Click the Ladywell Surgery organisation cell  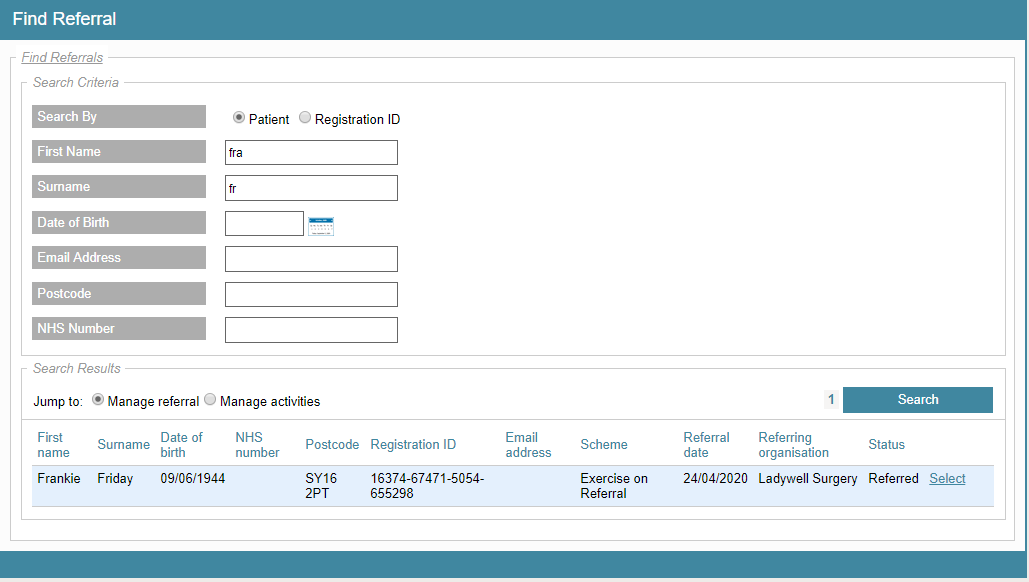(x=808, y=478)
